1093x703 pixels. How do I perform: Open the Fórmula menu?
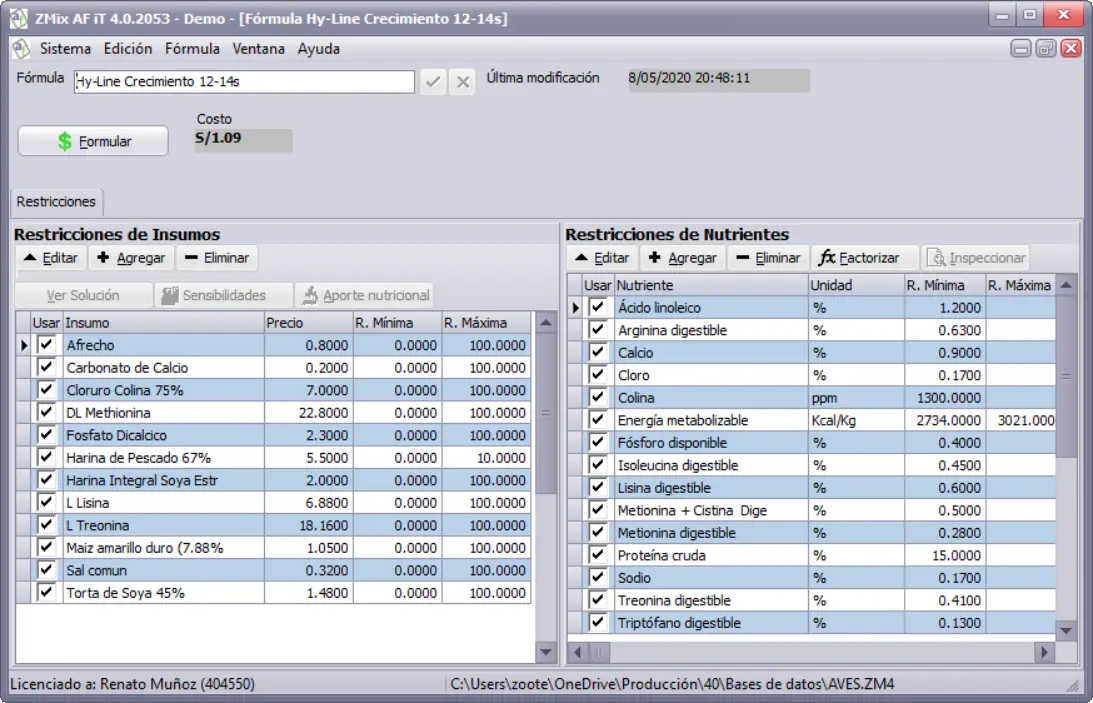tap(192, 49)
